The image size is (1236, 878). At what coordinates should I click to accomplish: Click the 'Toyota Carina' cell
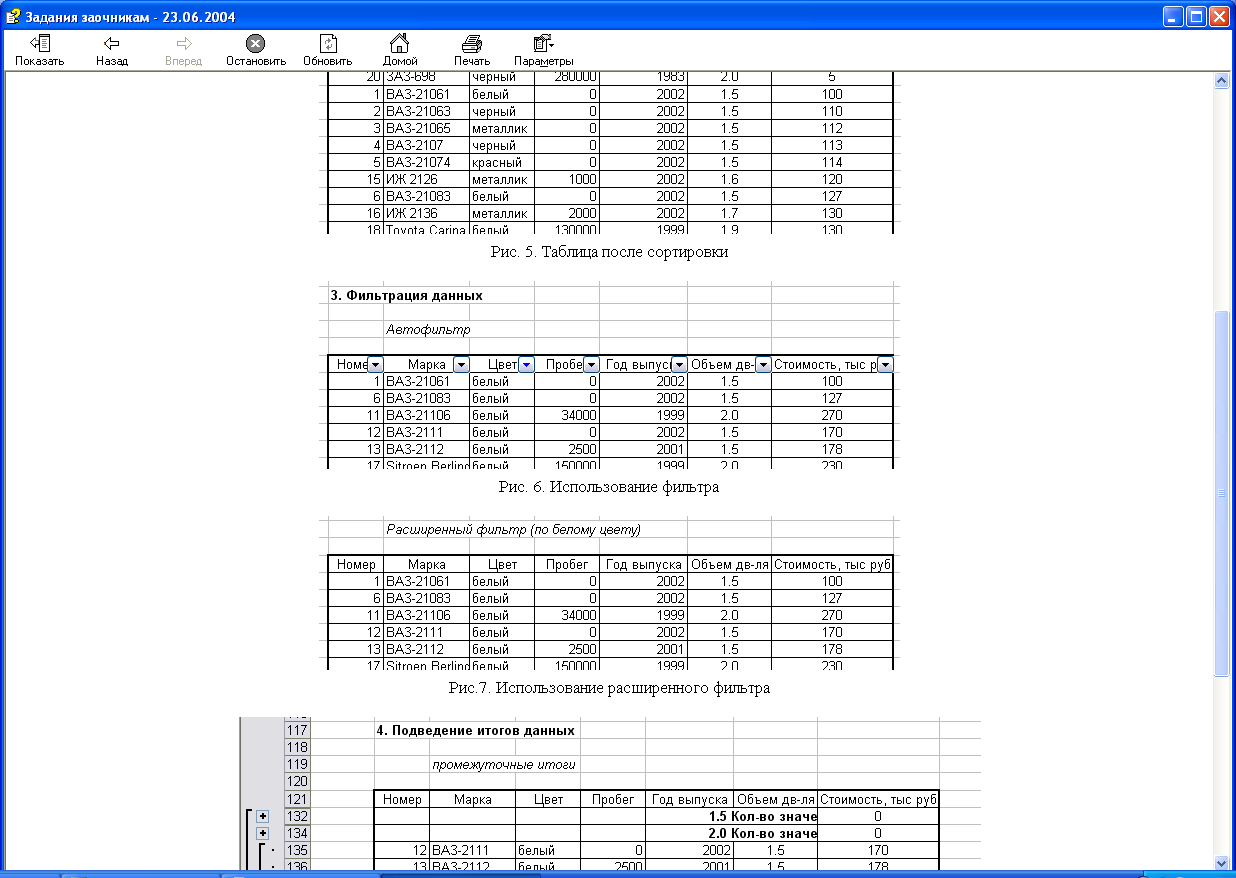[427, 229]
